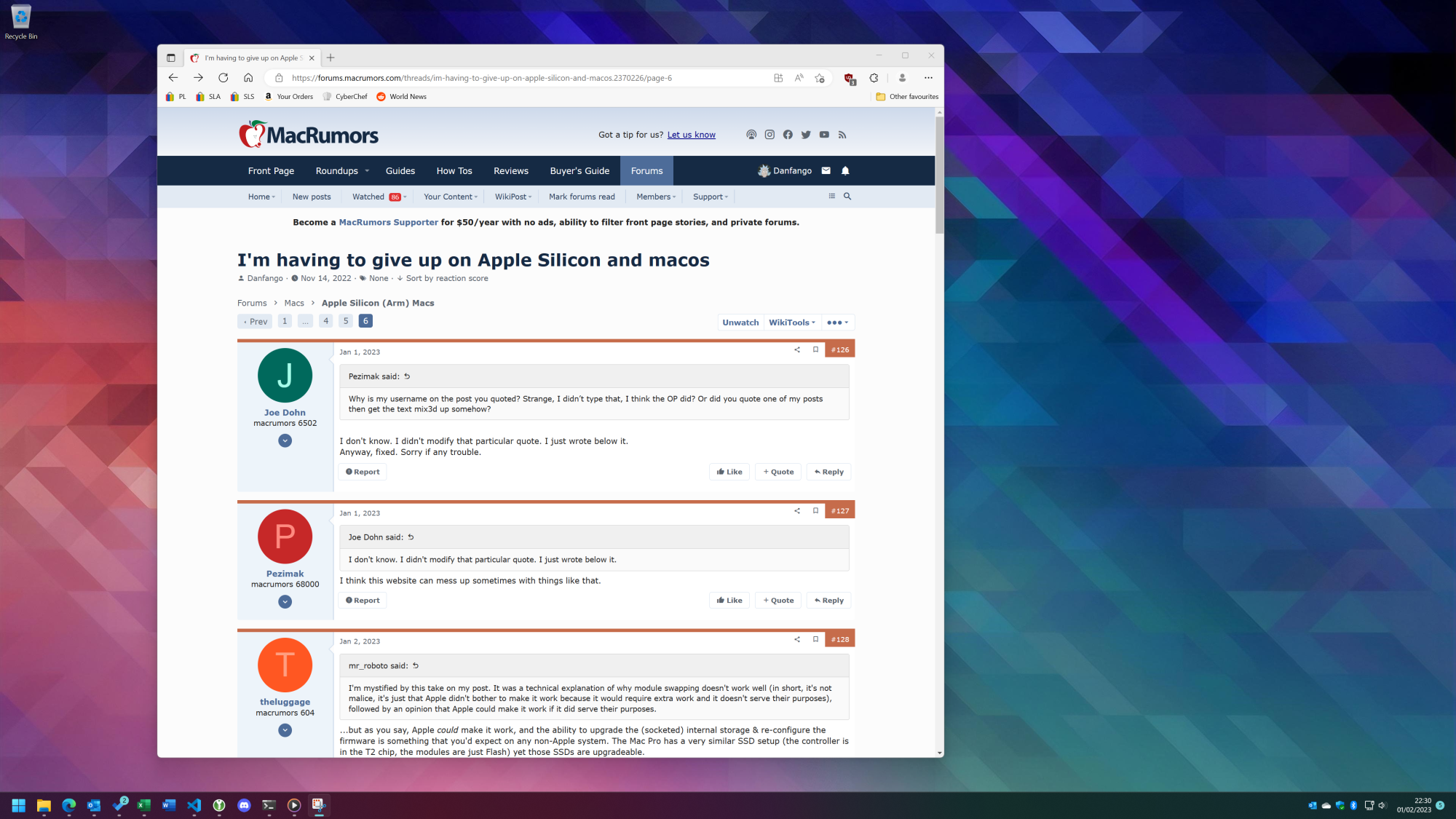Viewport: 1456px width, 819px height.
Task: Like Pezimak's post #127
Action: tap(729, 601)
